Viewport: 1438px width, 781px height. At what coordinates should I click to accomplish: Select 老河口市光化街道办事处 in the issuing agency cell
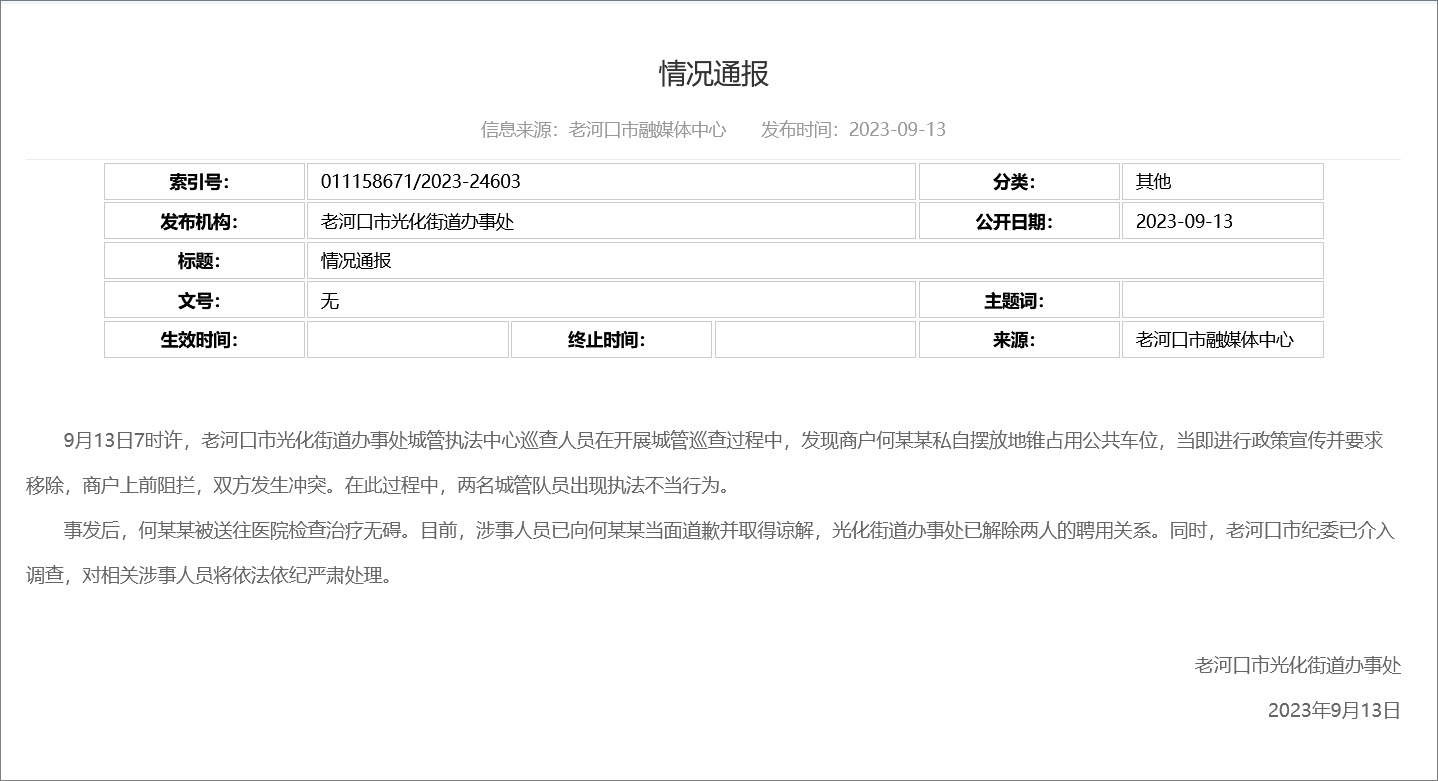click(418, 221)
